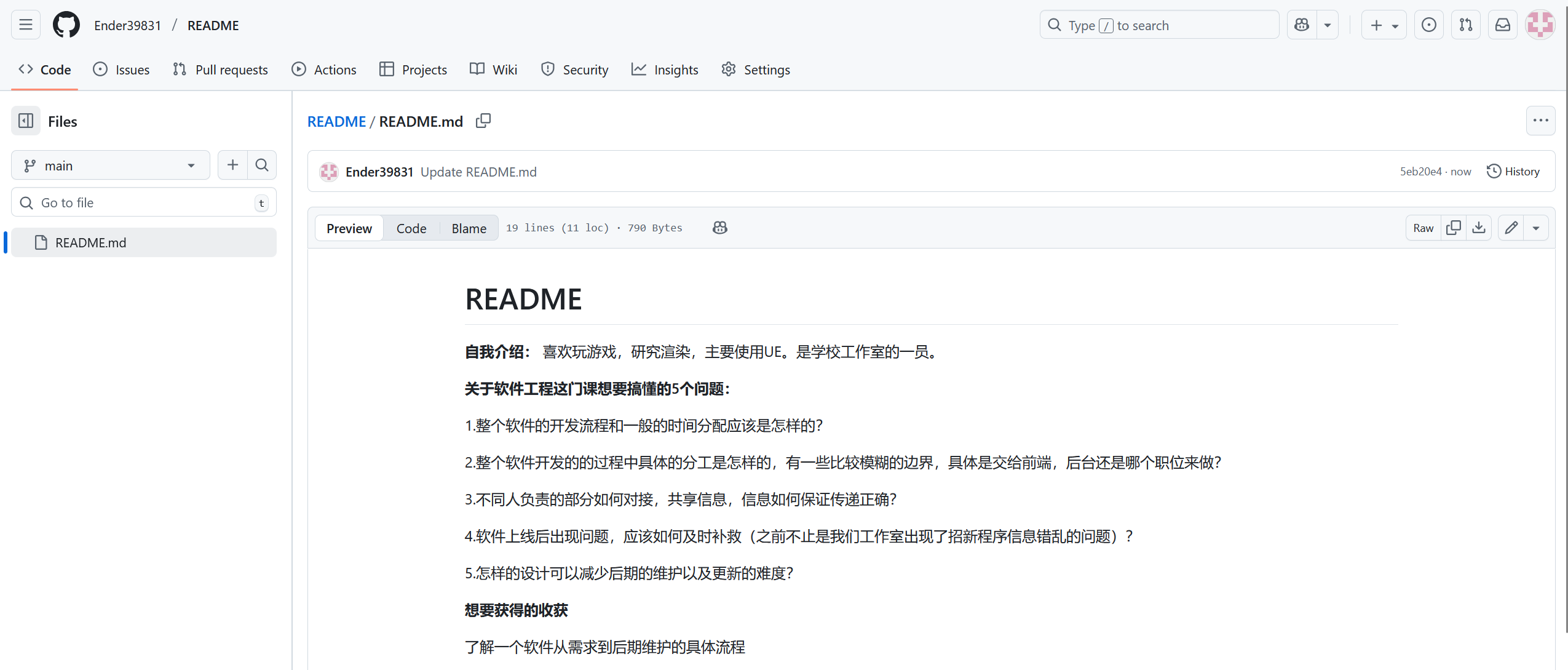The image size is (1568, 670).
Task: View the commit History
Action: [1513, 172]
